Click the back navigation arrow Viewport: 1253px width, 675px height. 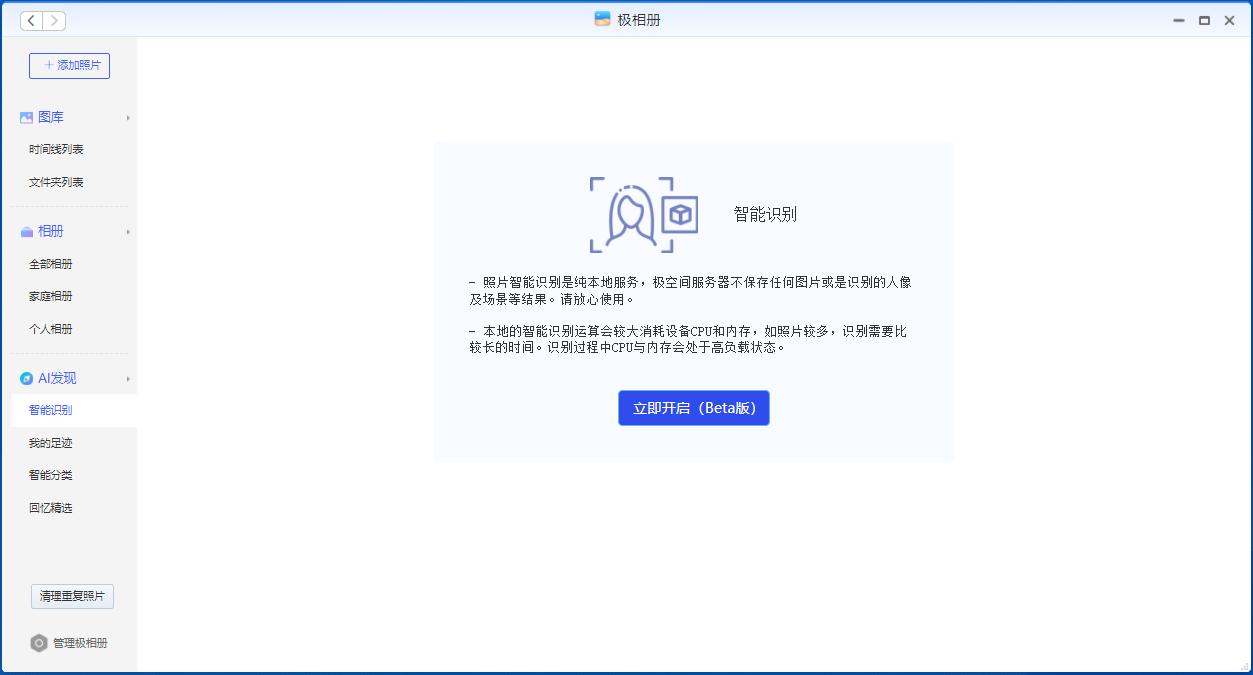click(29, 20)
